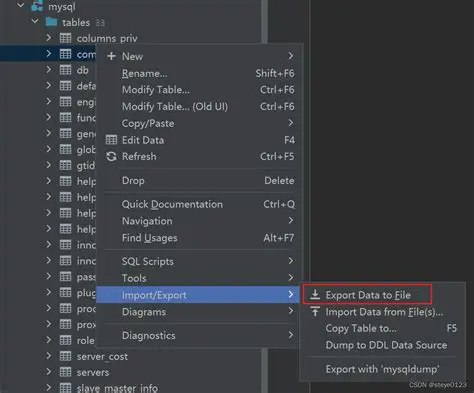Select Modify Table… menu entry

pos(199,90)
